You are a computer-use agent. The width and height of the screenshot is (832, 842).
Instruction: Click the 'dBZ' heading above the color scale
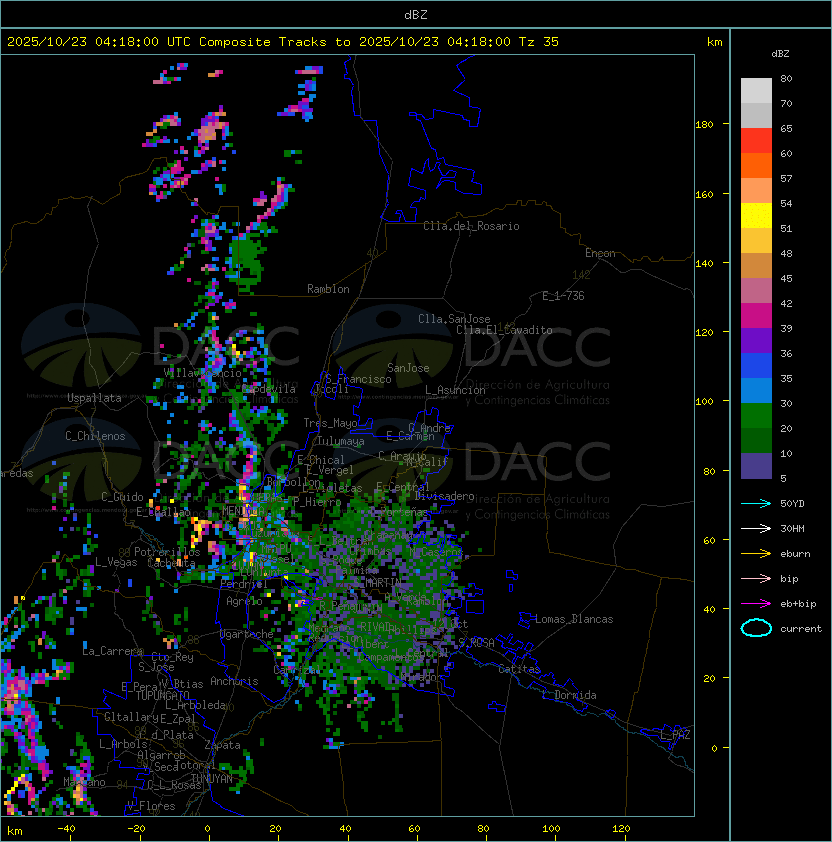tap(780, 54)
